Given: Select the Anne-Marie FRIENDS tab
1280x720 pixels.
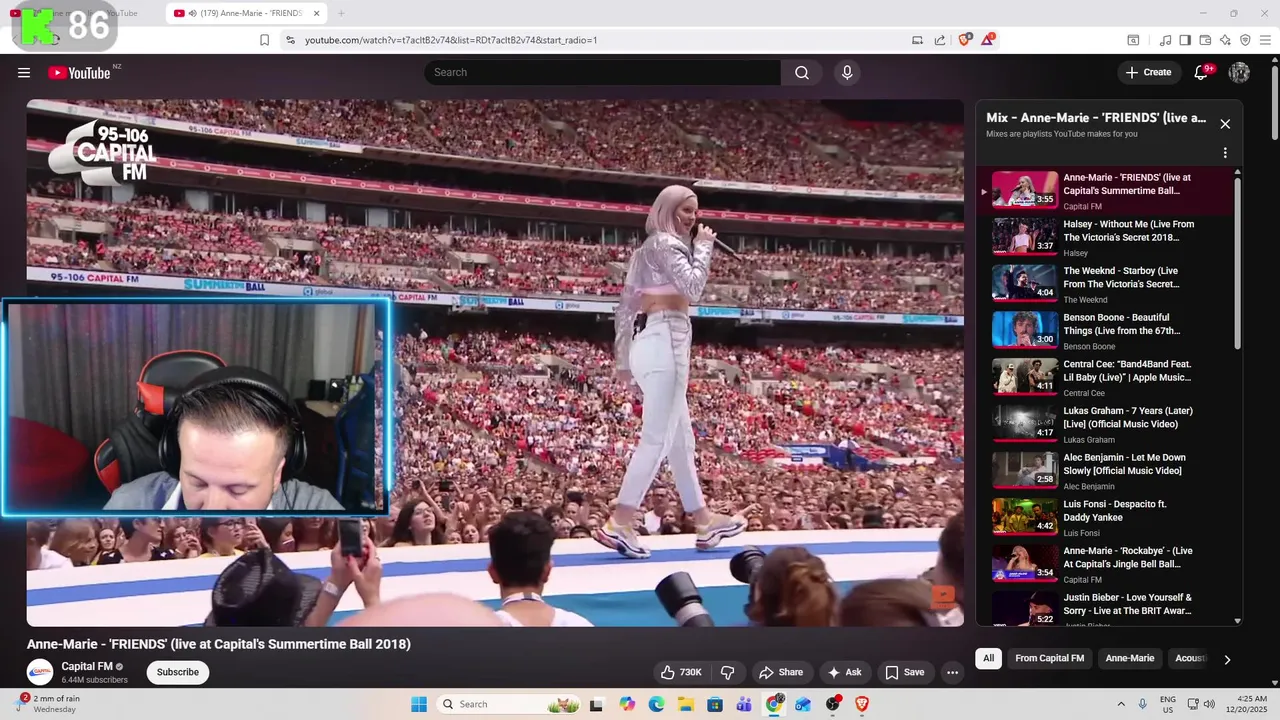Looking at the screenshot, I should [x=245, y=13].
